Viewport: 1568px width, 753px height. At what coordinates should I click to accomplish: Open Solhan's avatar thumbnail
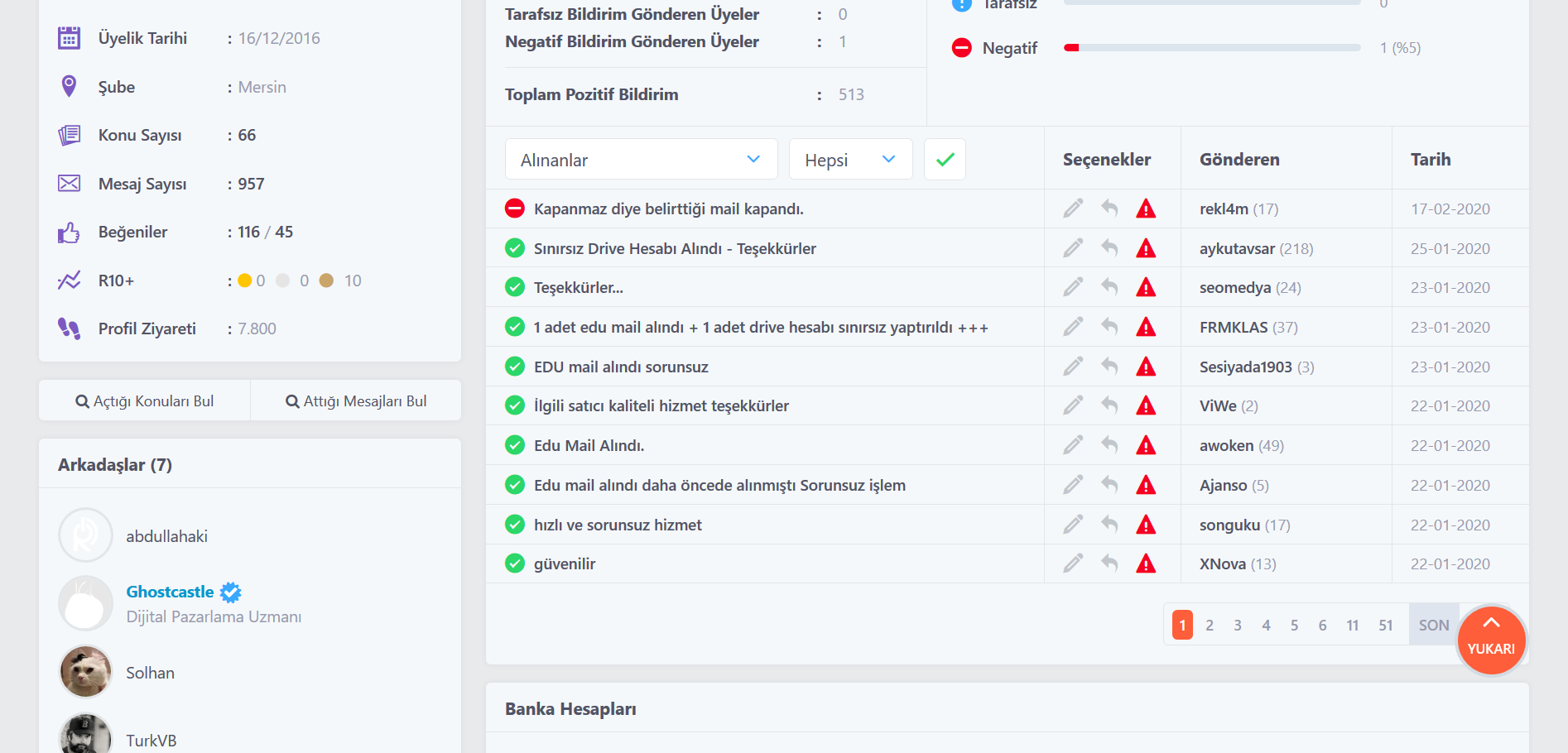click(85, 672)
